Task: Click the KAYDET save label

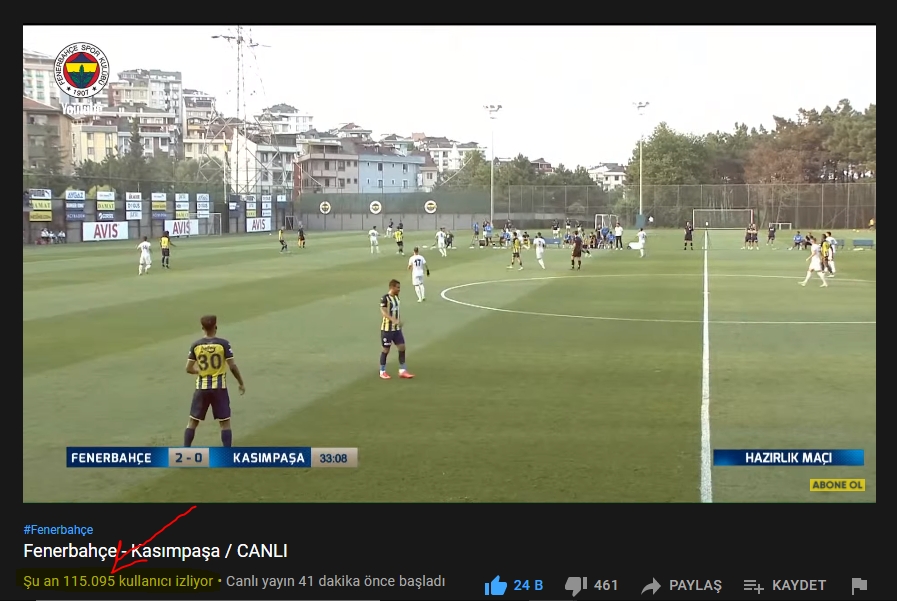Action: point(799,586)
